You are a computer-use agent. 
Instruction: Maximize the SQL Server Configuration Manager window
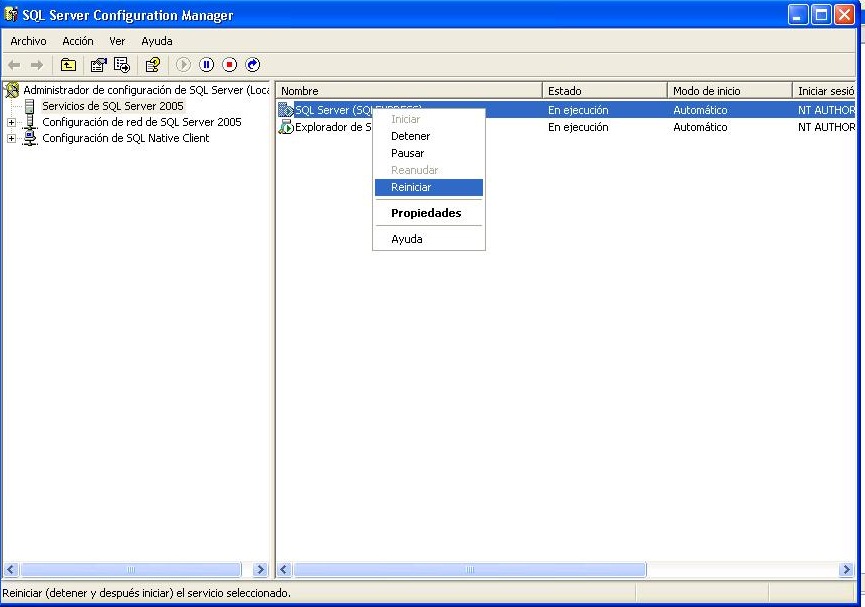821,15
